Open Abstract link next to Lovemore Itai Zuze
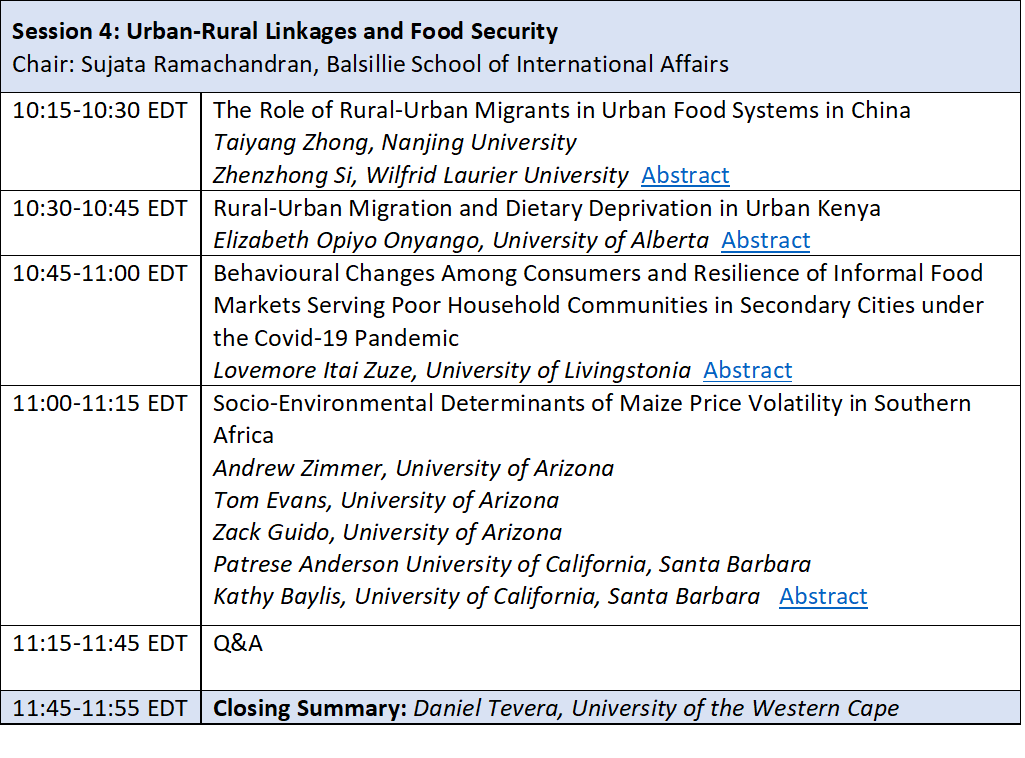1025x758 pixels. point(747,370)
